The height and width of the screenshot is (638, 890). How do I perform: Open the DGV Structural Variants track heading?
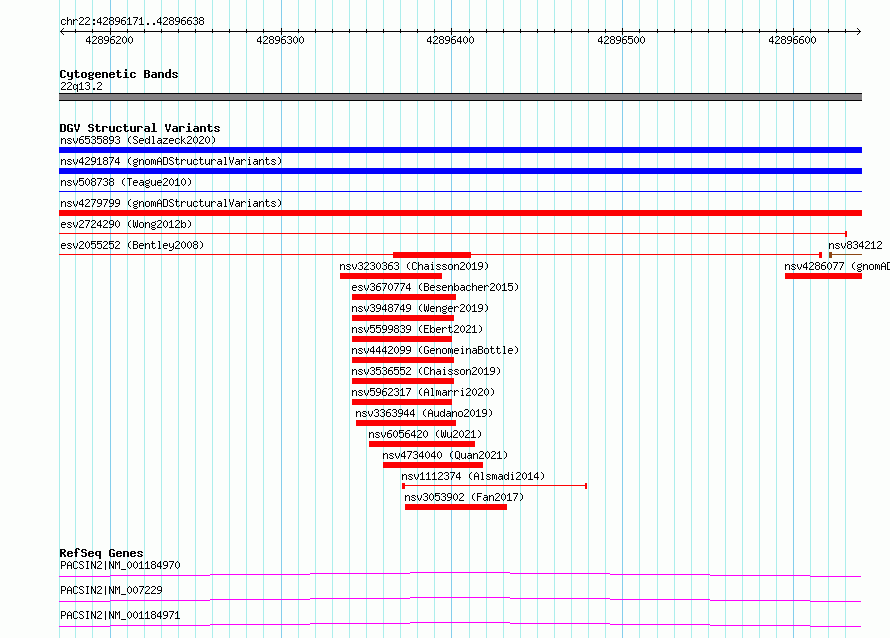140,128
